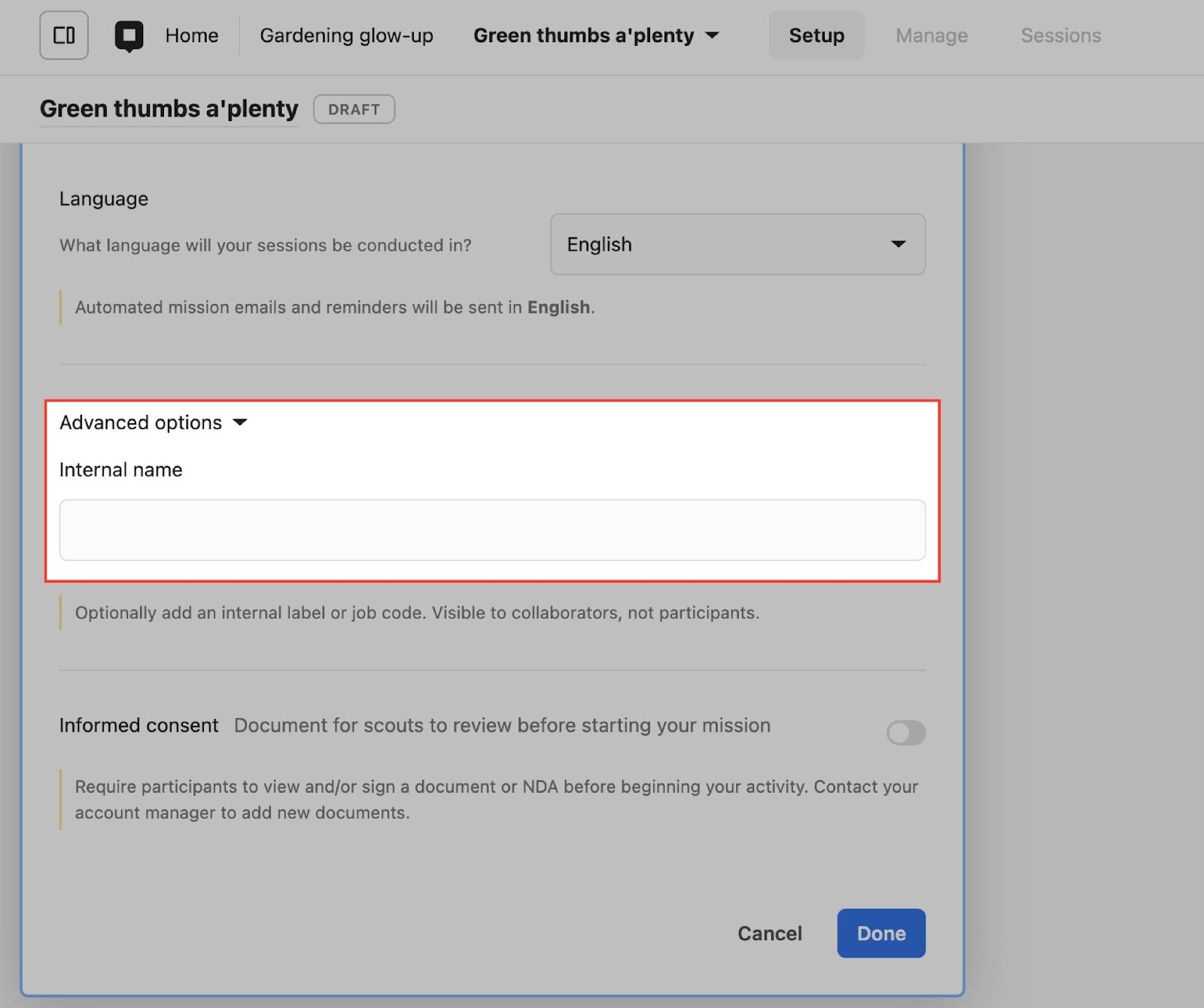Open the Gardening glow-up project link
This screenshot has height=1008, width=1204.
[346, 35]
